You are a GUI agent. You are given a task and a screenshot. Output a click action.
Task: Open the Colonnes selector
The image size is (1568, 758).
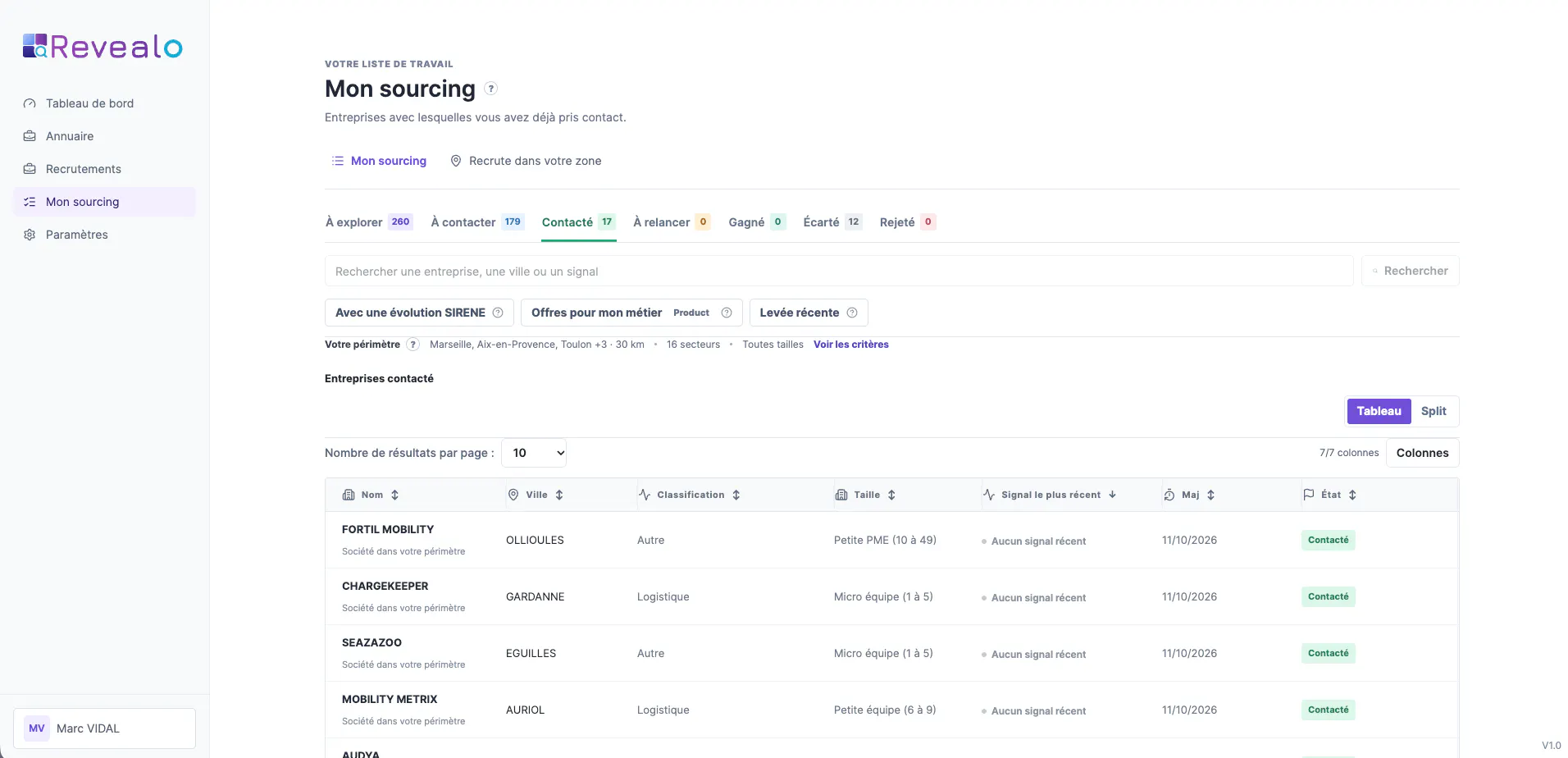1422,453
